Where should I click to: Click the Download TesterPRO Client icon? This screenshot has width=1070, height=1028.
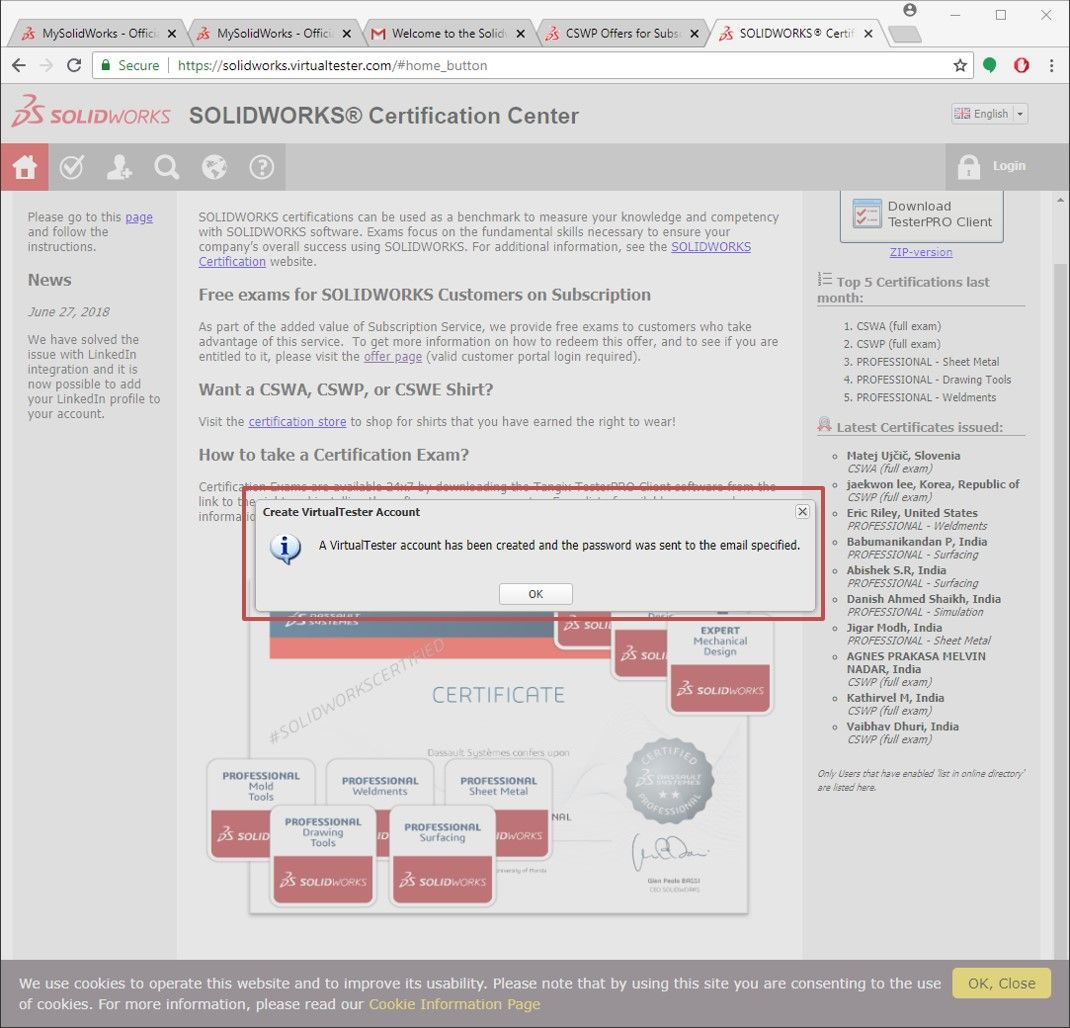[866, 213]
